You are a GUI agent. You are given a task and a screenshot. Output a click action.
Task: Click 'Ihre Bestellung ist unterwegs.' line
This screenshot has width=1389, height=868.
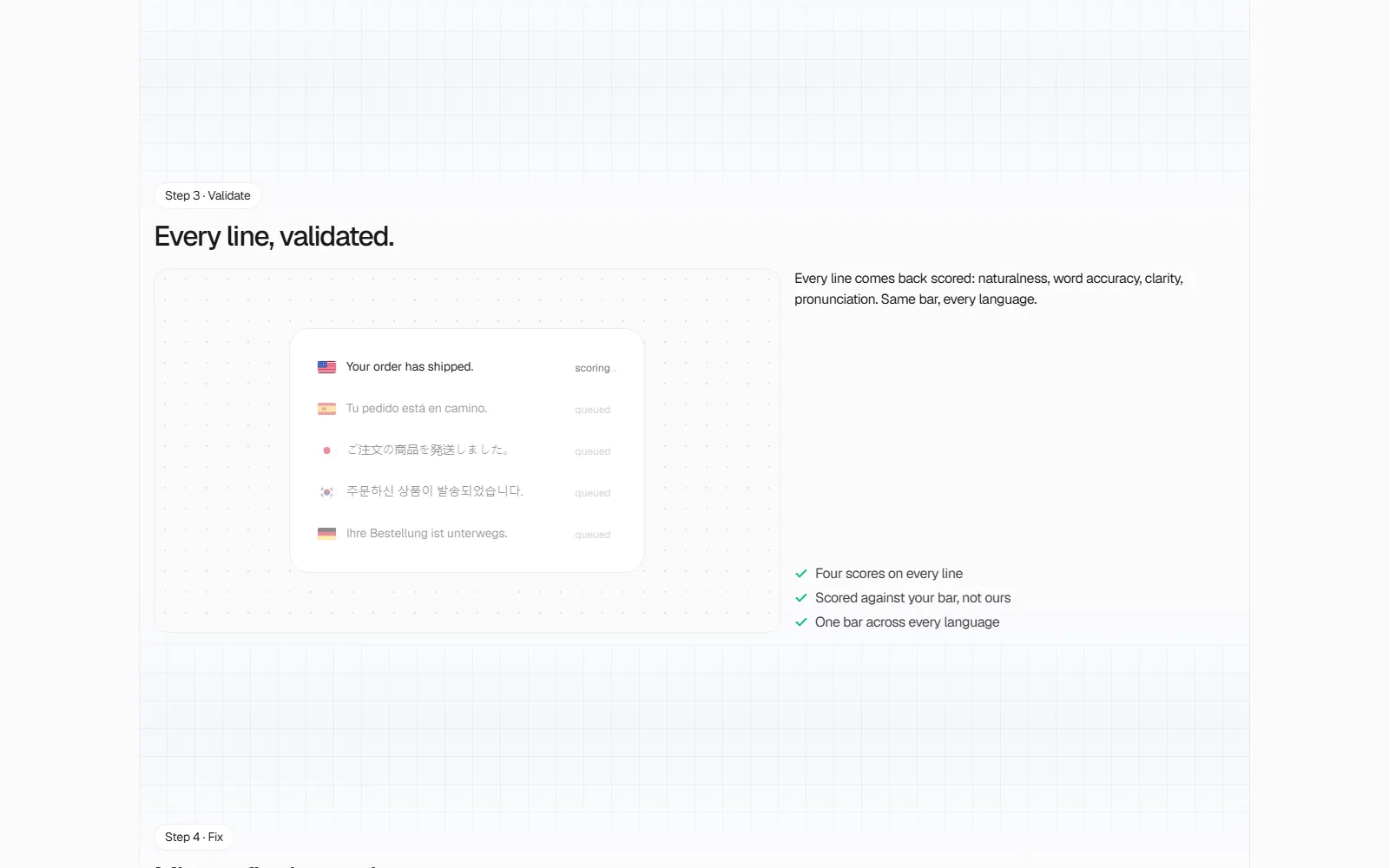[426, 534]
